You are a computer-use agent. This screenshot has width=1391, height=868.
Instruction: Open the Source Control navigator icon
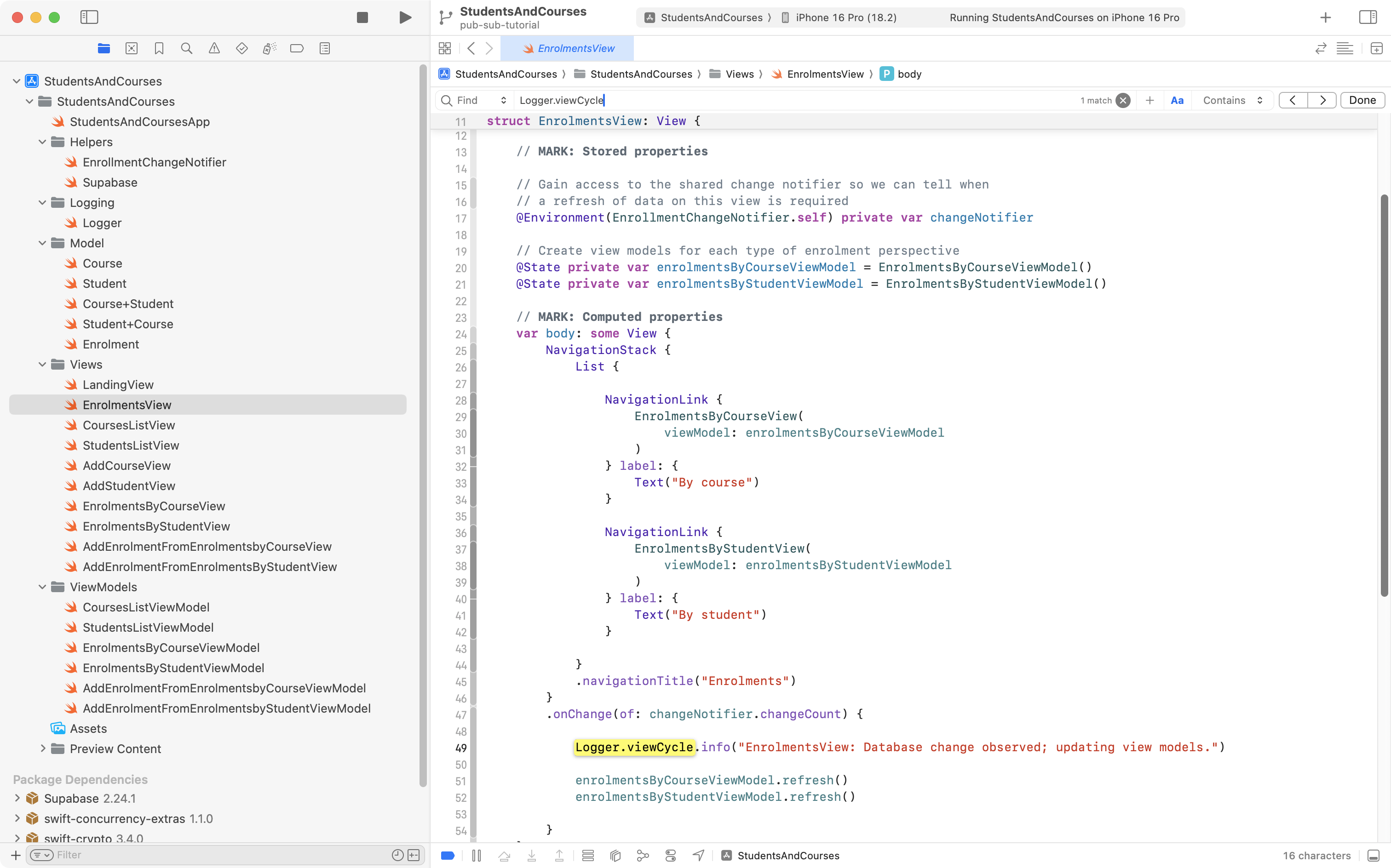pos(132,48)
